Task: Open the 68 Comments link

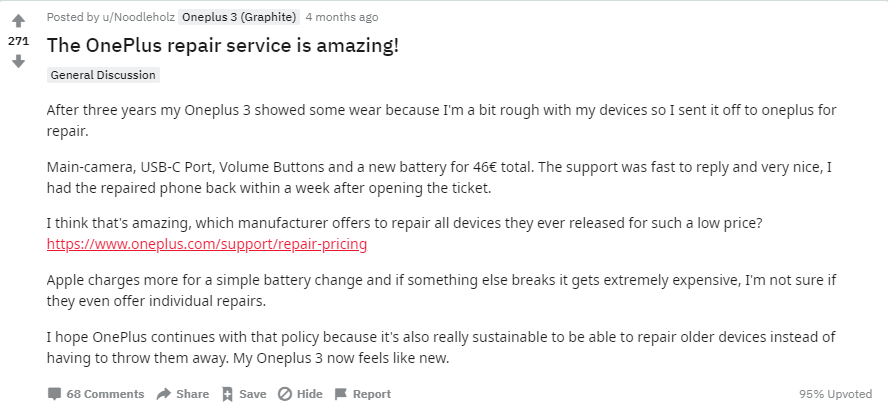Action: click(105, 394)
